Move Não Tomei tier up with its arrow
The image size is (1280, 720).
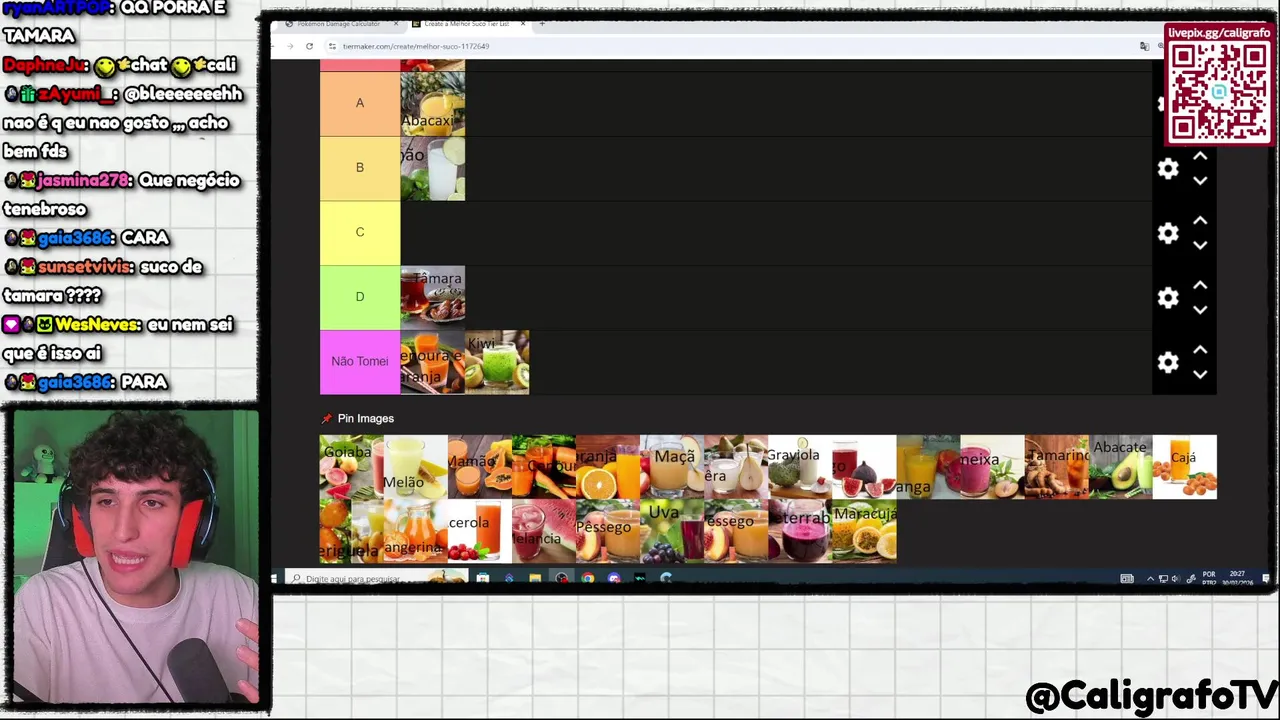click(x=1200, y=350)
